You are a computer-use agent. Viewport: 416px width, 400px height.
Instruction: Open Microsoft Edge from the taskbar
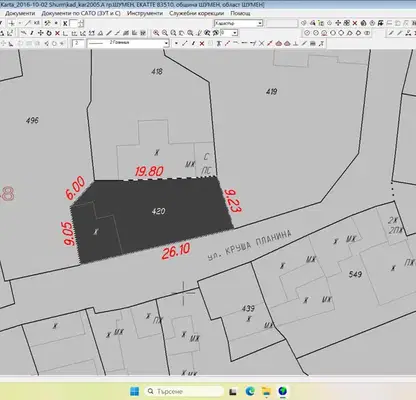[250, 391]
